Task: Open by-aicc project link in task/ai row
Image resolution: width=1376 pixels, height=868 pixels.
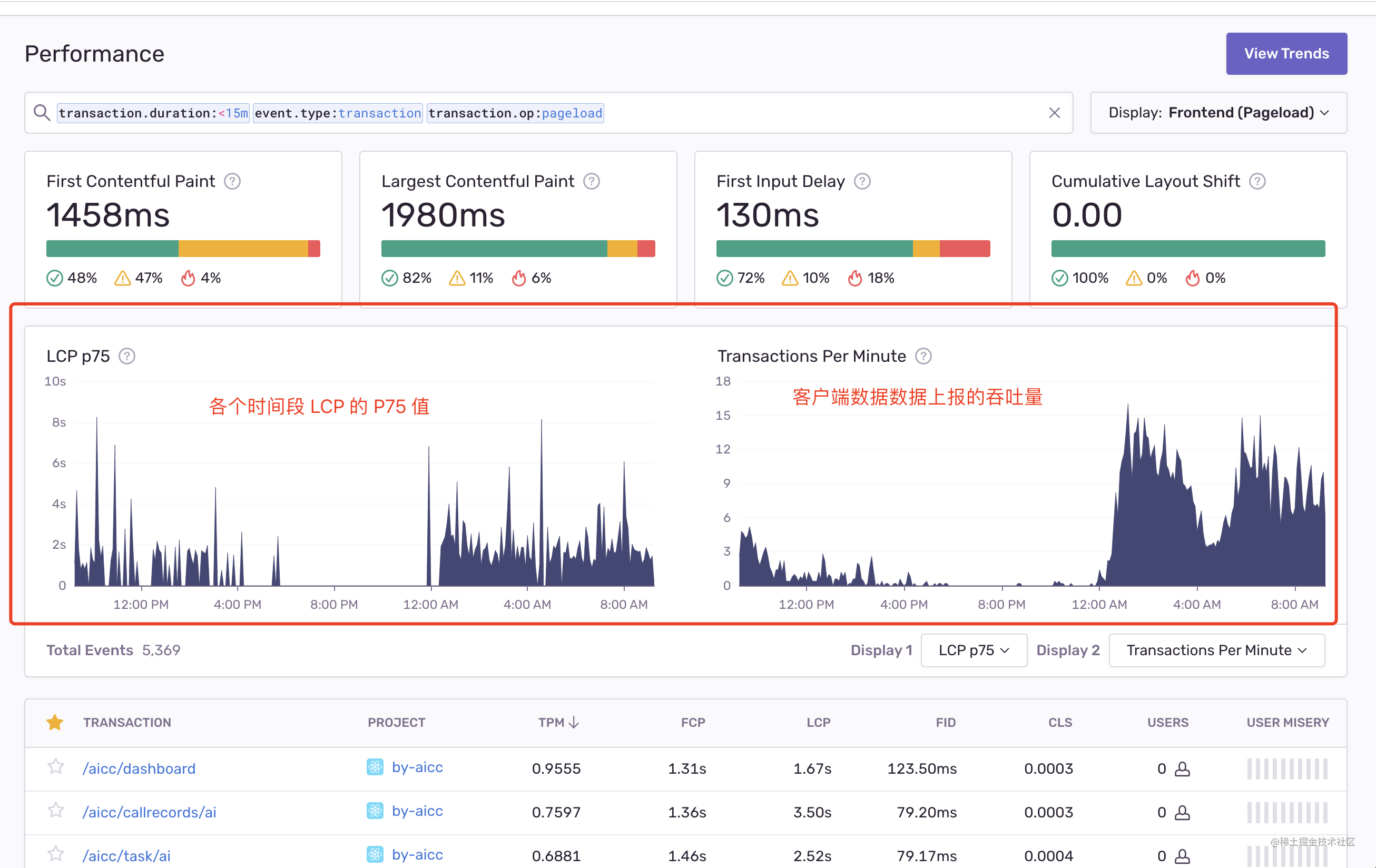Action: click(417, 855)
